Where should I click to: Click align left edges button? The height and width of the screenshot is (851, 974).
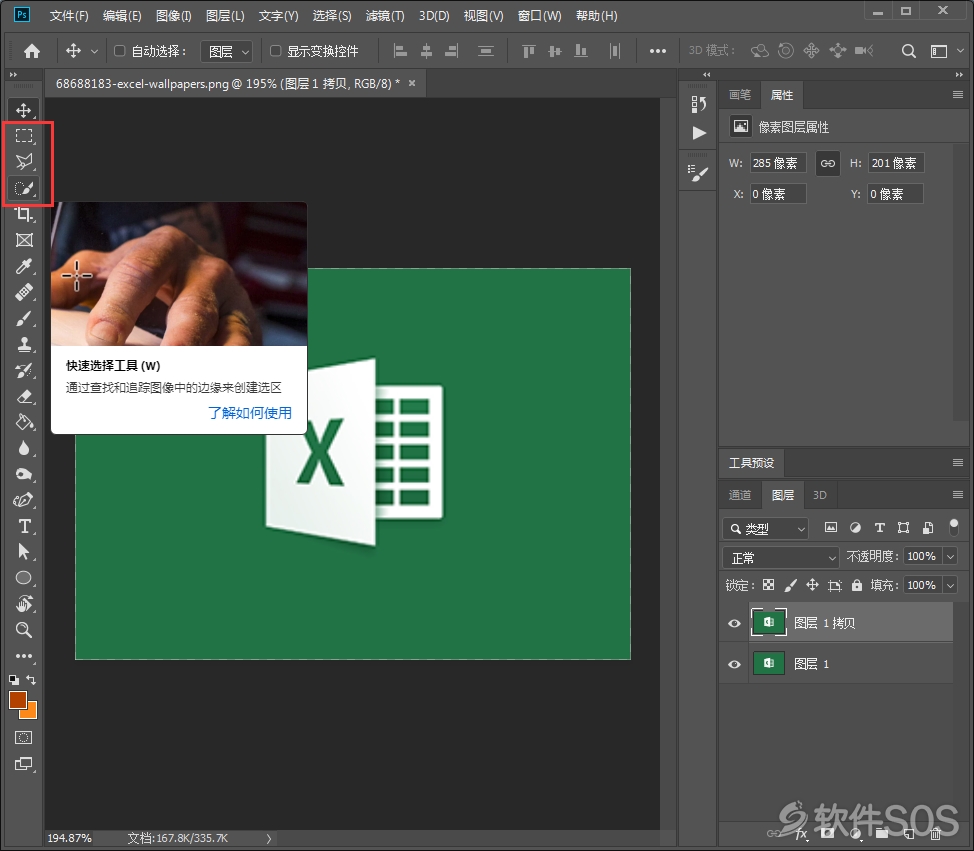(401, 51)
